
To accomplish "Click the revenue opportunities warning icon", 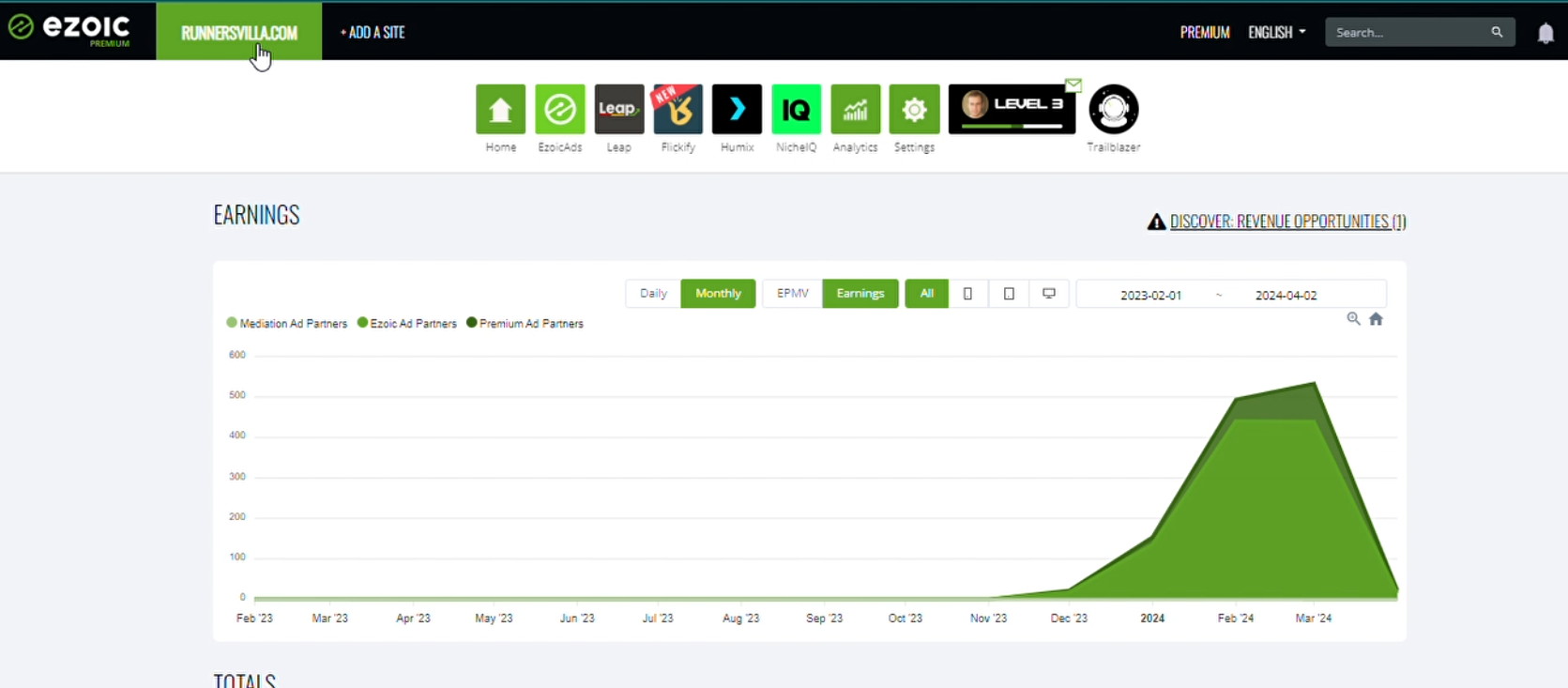I will (1156, 222).
